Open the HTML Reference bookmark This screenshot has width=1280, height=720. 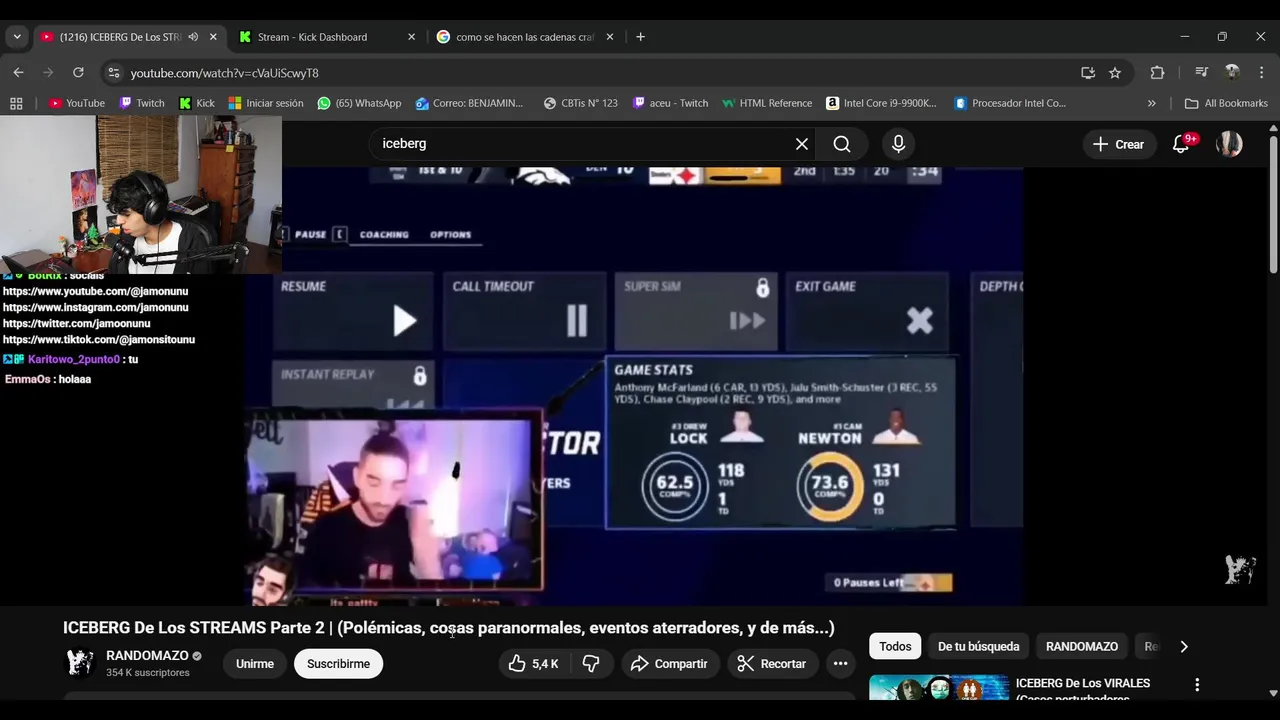[767, 103]
